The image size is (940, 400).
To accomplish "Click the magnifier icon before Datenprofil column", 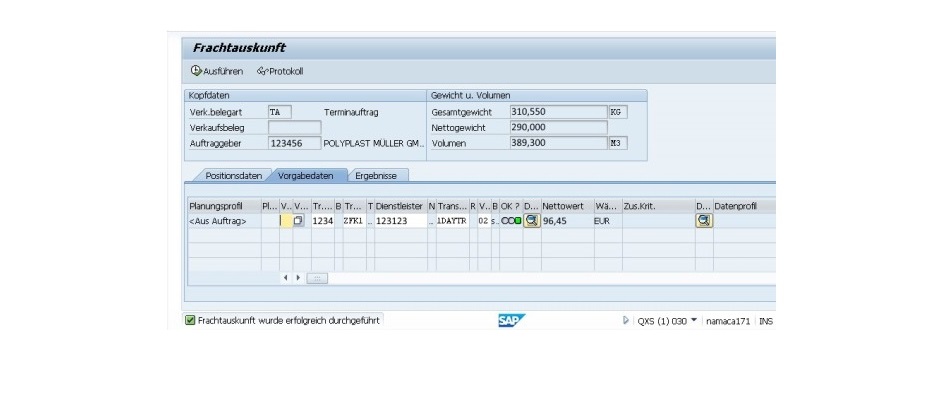I will pyautogui.click(x=704, y=220).
